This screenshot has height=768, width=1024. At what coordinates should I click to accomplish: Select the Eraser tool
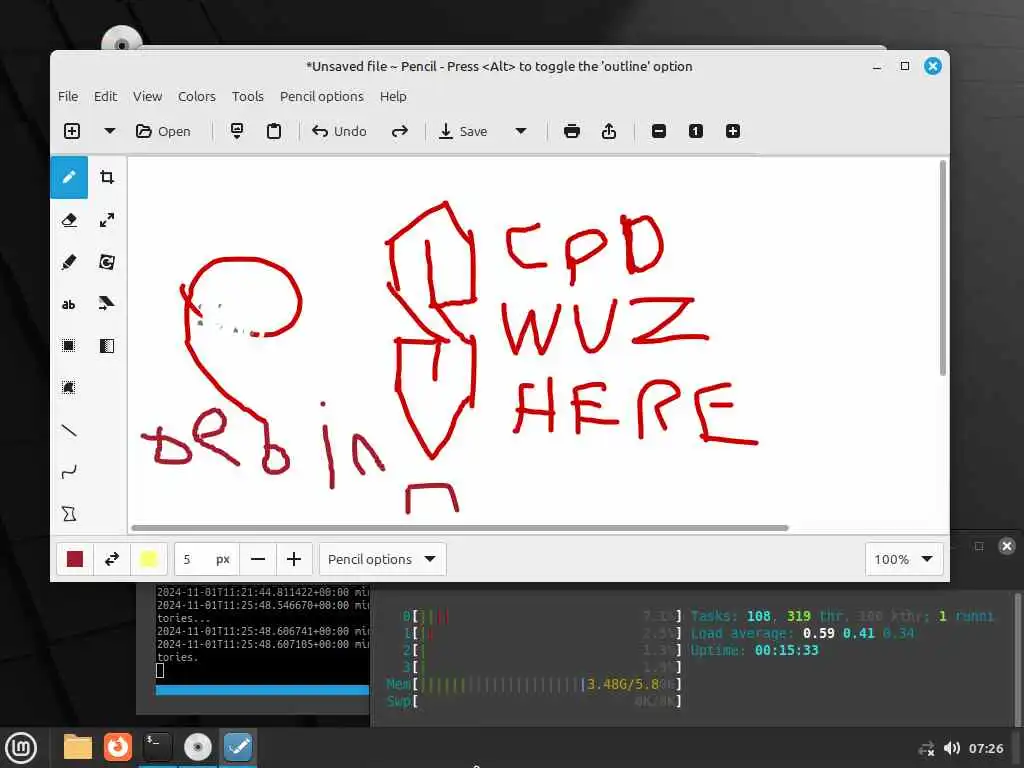tap(69, 220)
